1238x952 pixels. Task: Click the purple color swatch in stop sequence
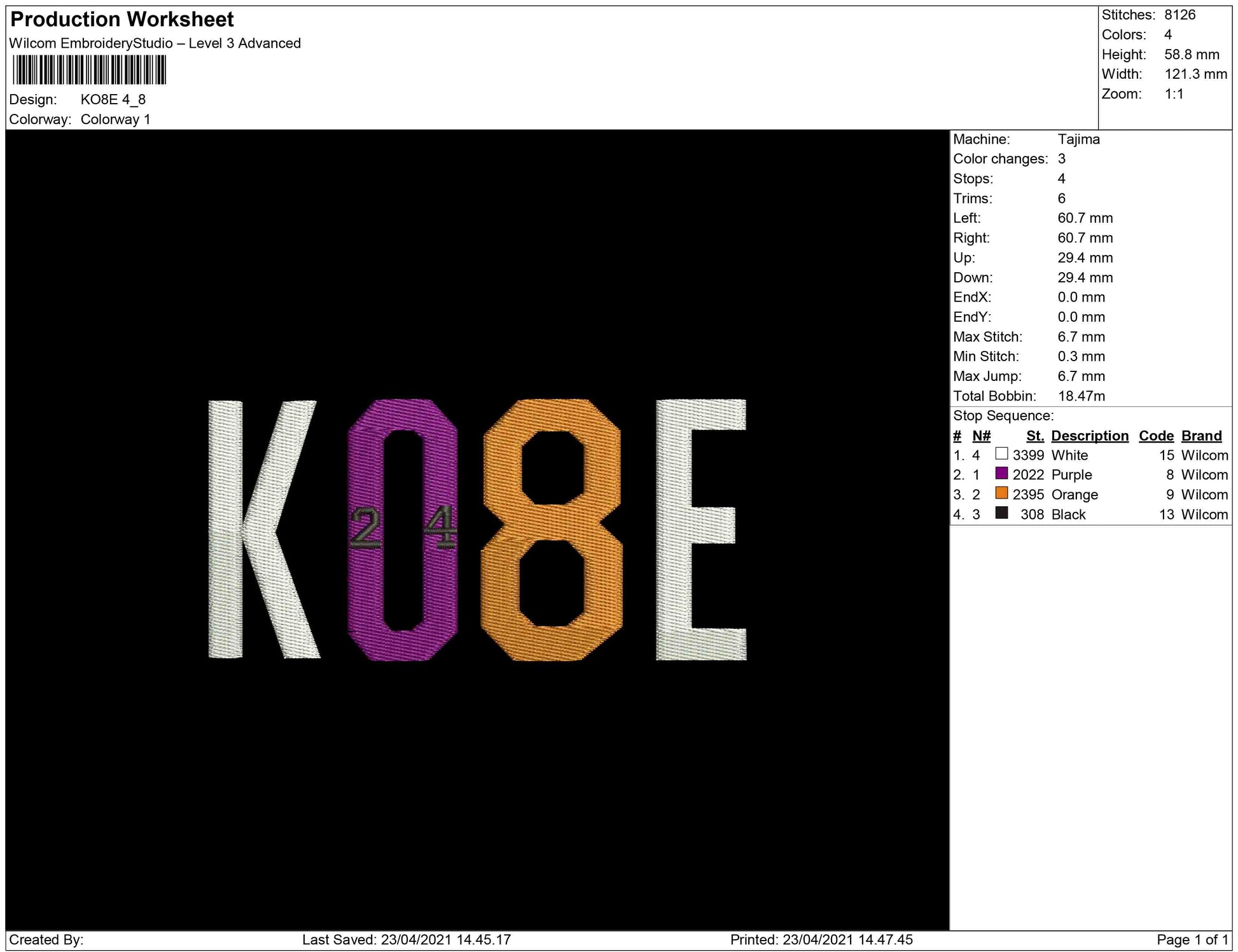[1001, 474]
